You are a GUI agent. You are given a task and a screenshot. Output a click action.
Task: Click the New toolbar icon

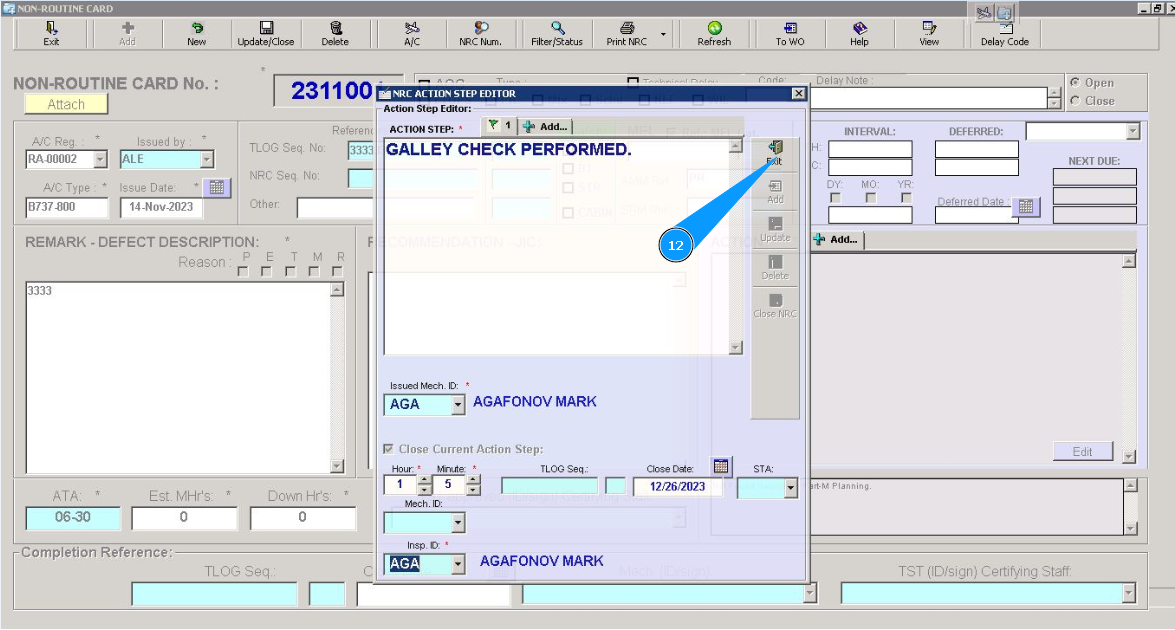(196, 34)
